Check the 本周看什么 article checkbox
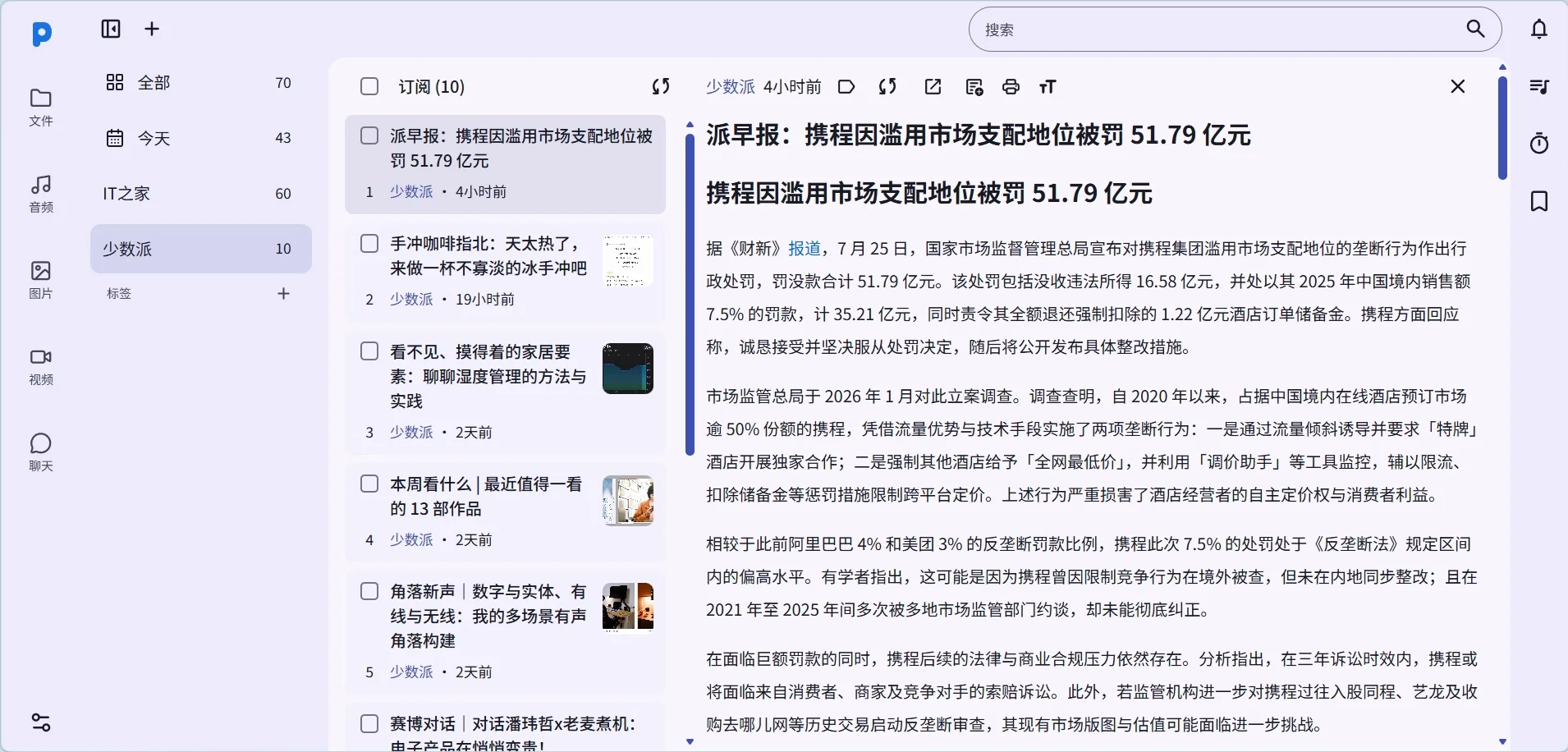1568x752 pixels. coord(369,484)
